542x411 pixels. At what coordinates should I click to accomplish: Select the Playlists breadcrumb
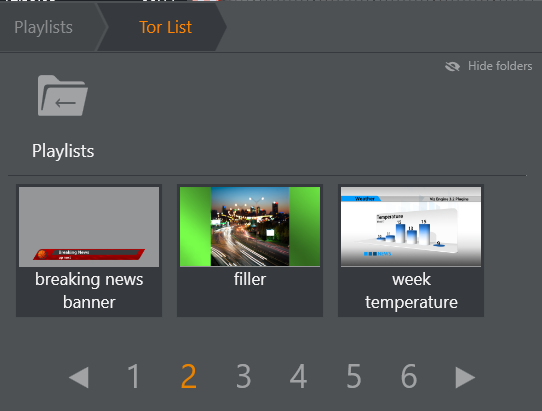pos(44,27)
